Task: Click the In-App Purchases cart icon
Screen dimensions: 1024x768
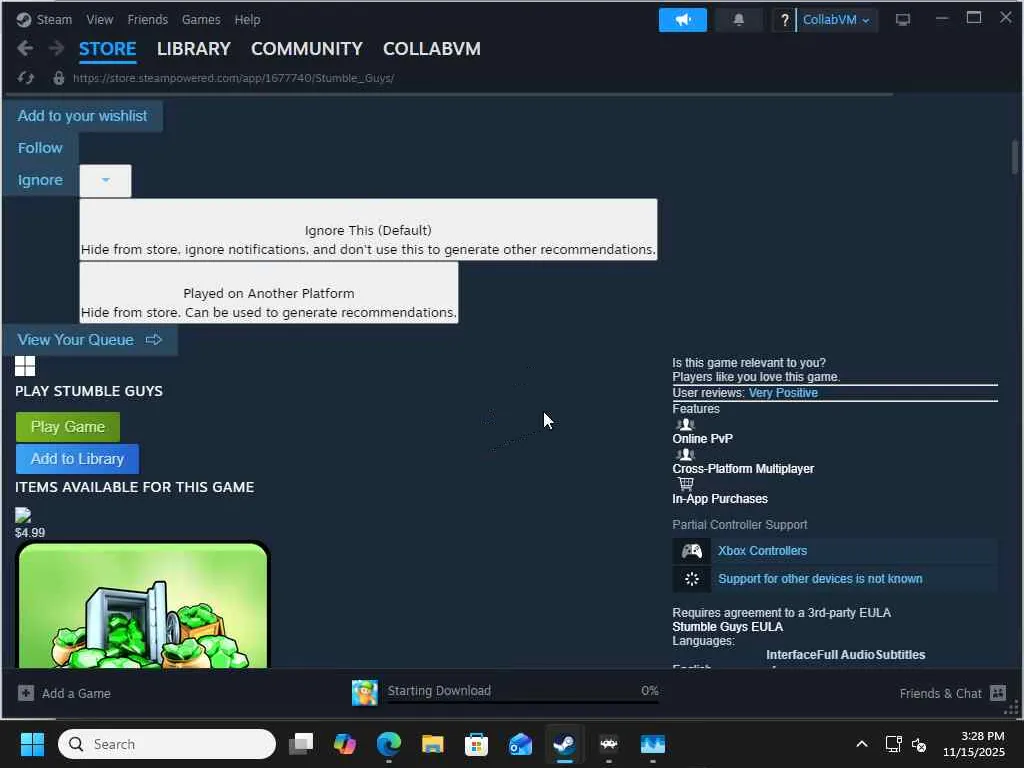Action: (x=685, y=484)
